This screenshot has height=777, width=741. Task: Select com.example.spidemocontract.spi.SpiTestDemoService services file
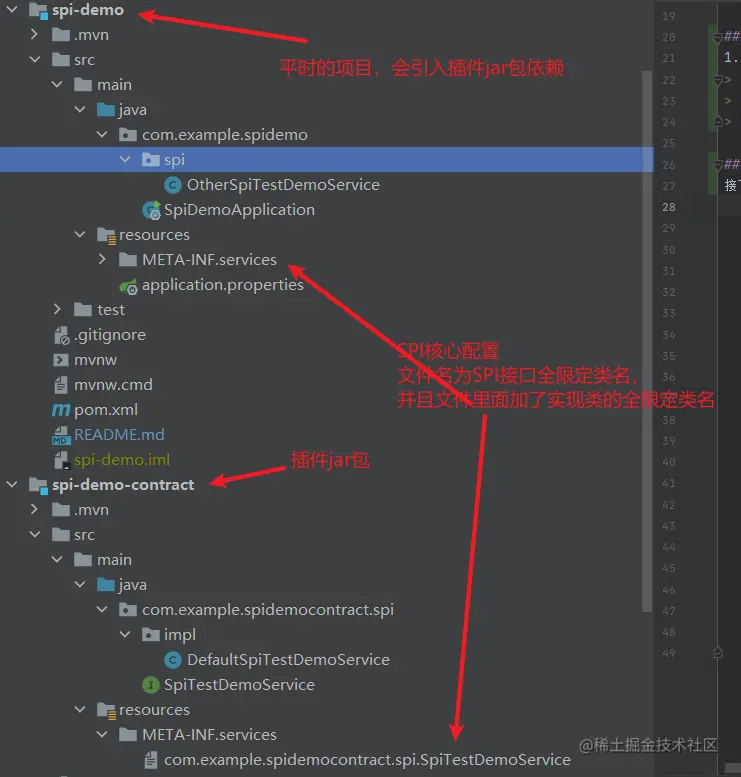tap(367, 760)
